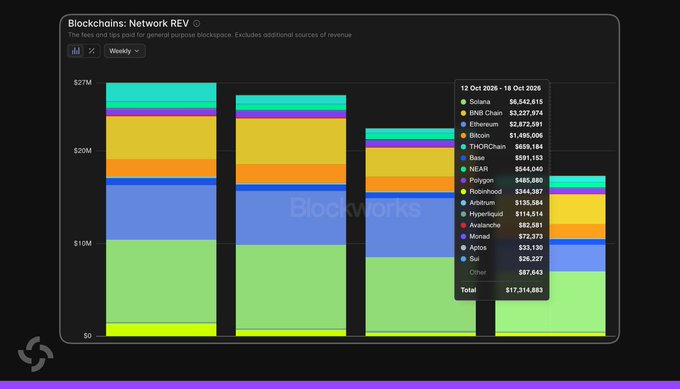Click the Bitcoin orange dot in tooltip
The width and height of the screenshot is (680, 389).
click(x=463, y=136)
